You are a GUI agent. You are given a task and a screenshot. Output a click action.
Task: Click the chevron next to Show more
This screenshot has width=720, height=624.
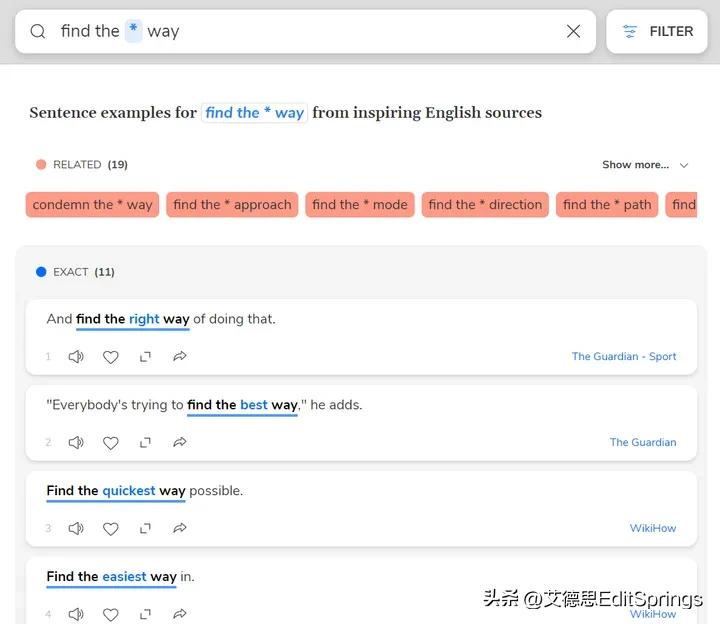[x=684, y=165]
